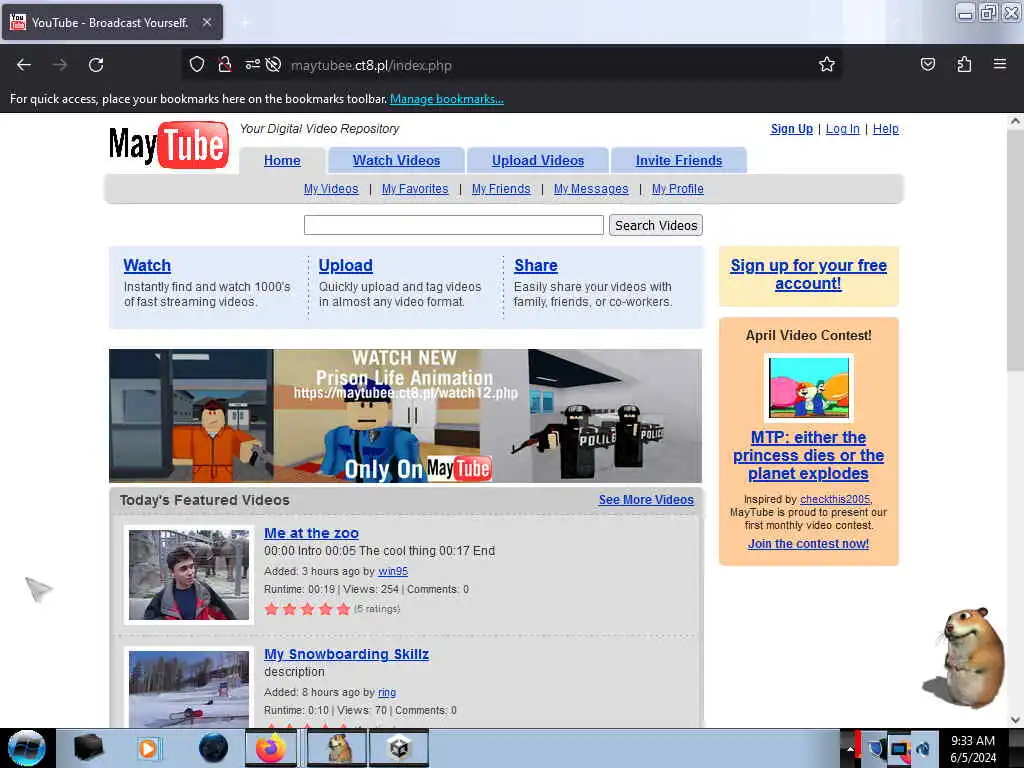Open the cube app taskbar icon
The image size is (1024, 768).
click(398, 748)
